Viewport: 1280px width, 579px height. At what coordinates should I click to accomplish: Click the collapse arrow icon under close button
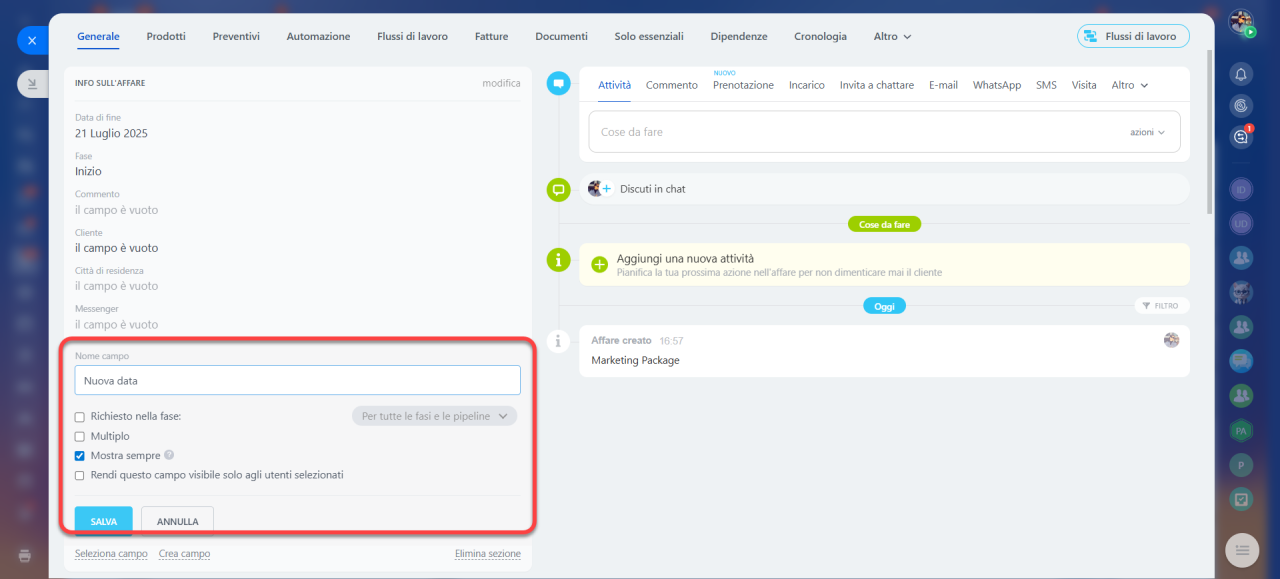click(x=32, y=84)
